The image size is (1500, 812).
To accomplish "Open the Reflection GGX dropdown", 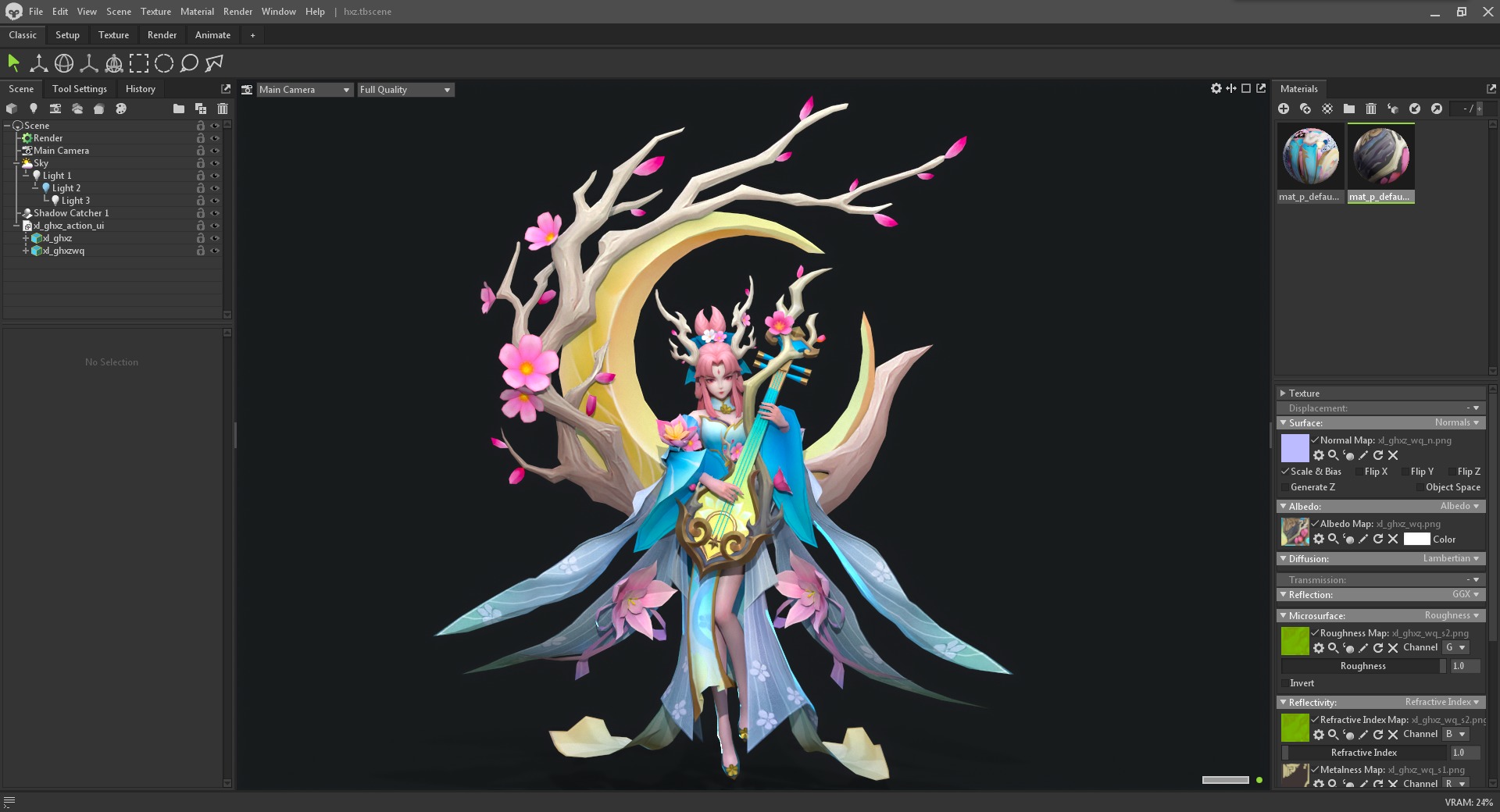I will pyautogui.click(x=1466, y=594).
